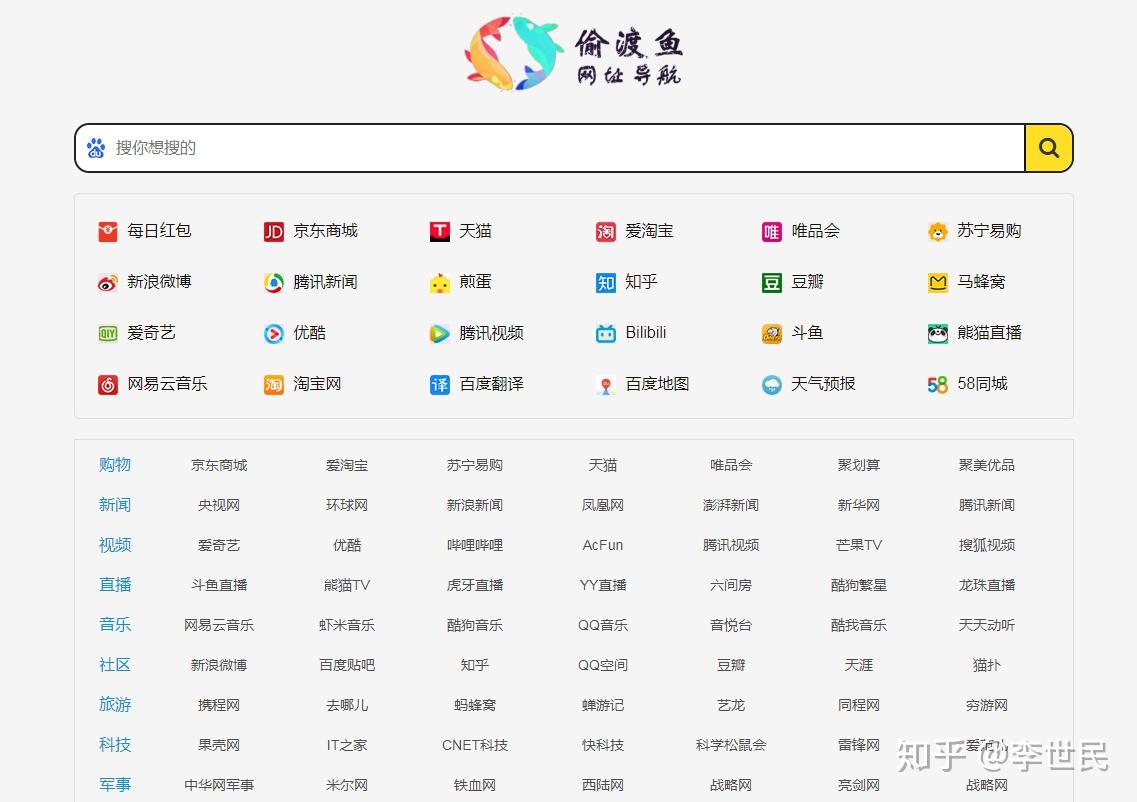Select the 社区 category

point(115,664)
